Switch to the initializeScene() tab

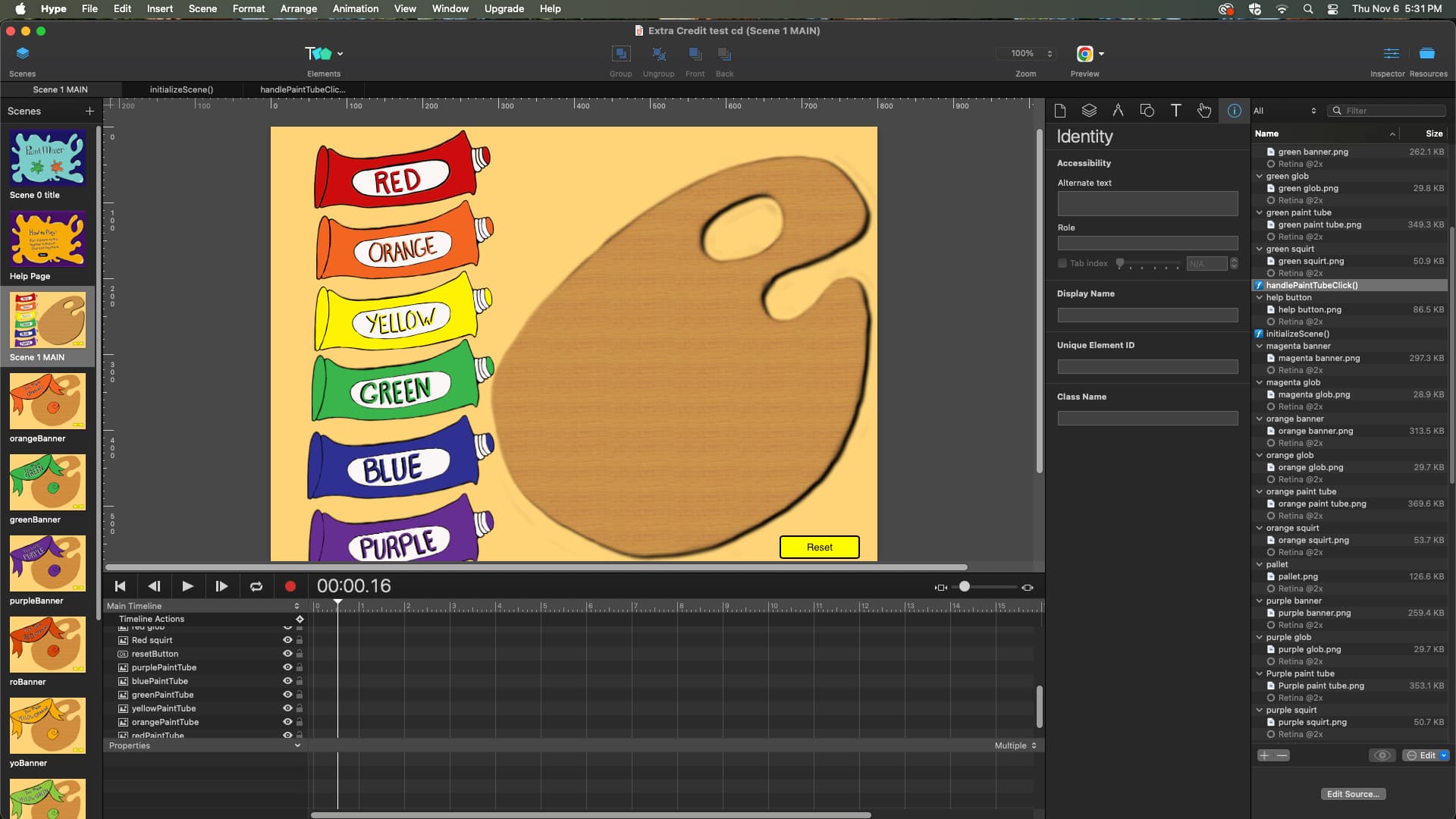tap(181, 89)
